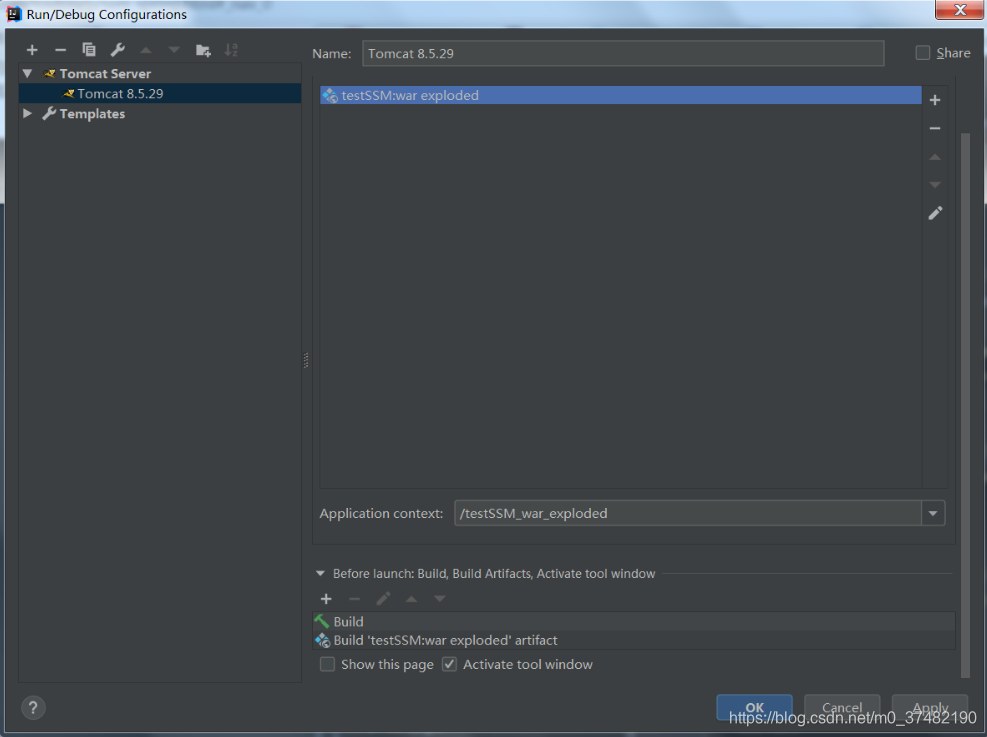Enable Show this page checkbox
987x737 pixels.
click(x=327, y=664)
